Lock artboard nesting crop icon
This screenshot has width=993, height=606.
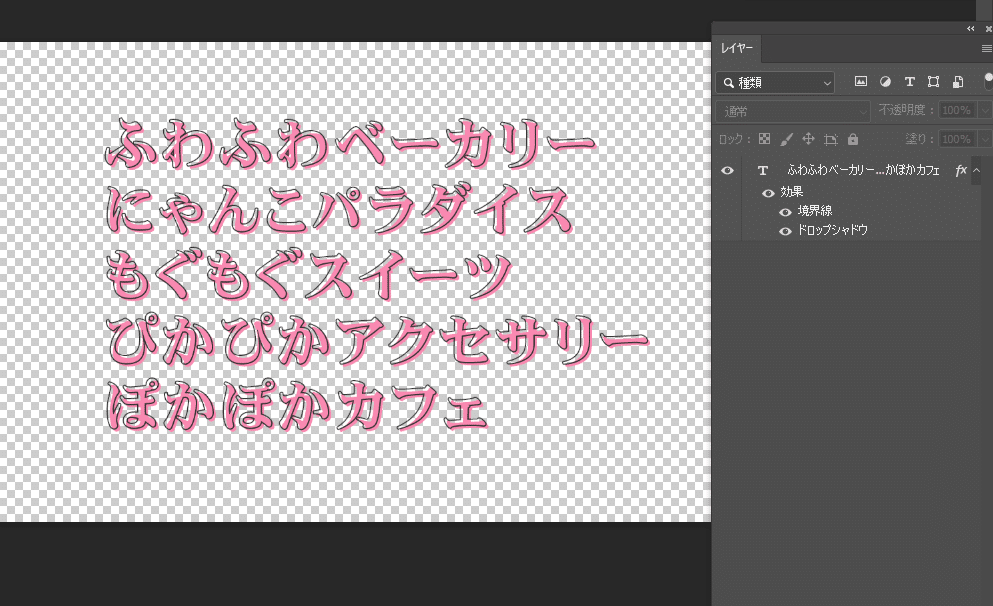pyautogui.click(x=831, y=139)
